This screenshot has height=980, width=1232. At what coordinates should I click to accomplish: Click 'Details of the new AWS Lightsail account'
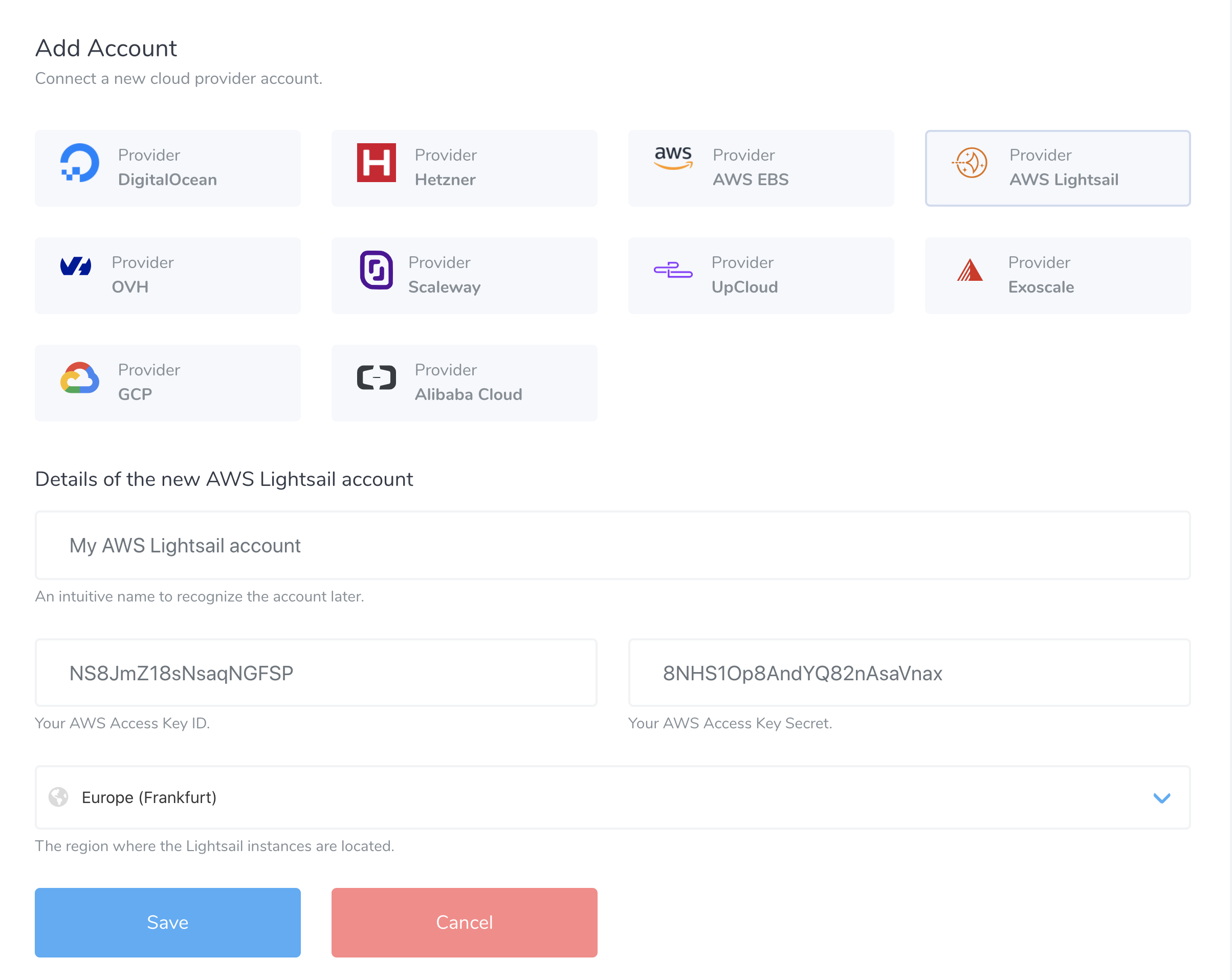coord(224,479)
